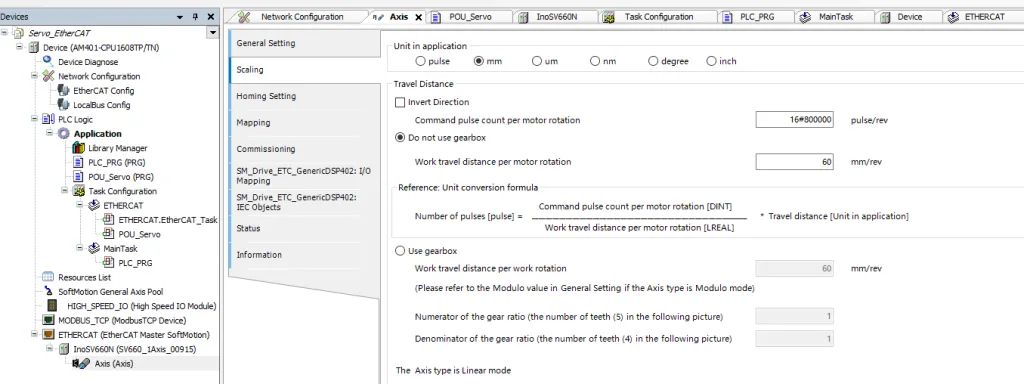Click the Device (AM401-CPU1608TP/TN) icon

[x=34, y=48]
